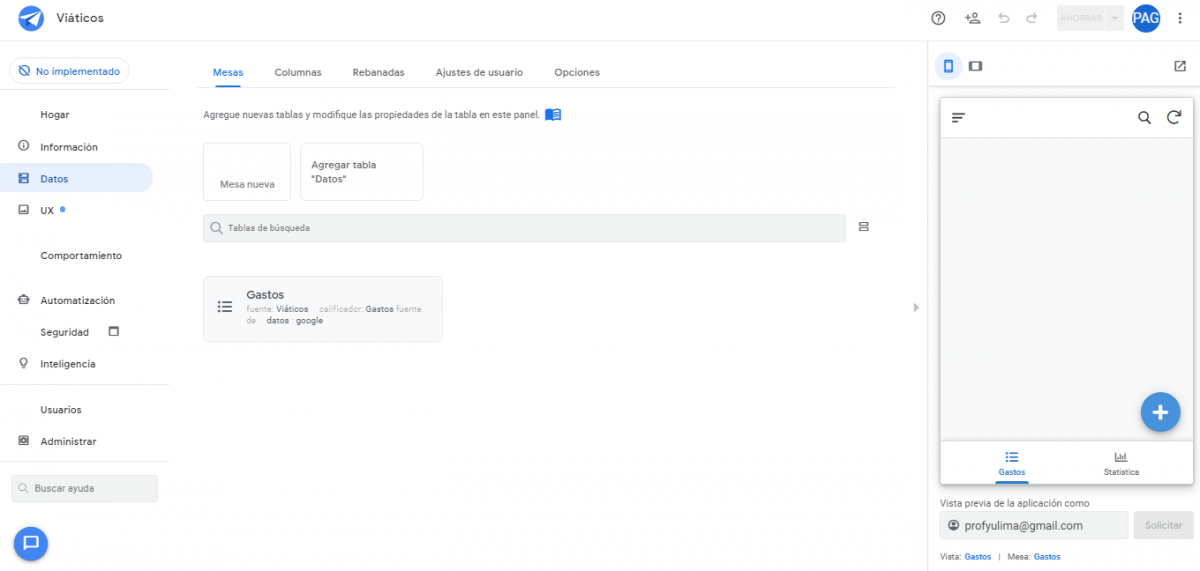Open the share/add user icon

pos(972,18)
